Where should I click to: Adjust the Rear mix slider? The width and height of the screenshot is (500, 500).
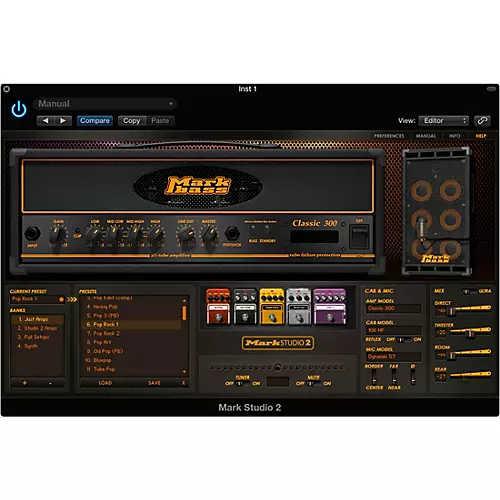[470, 375]
